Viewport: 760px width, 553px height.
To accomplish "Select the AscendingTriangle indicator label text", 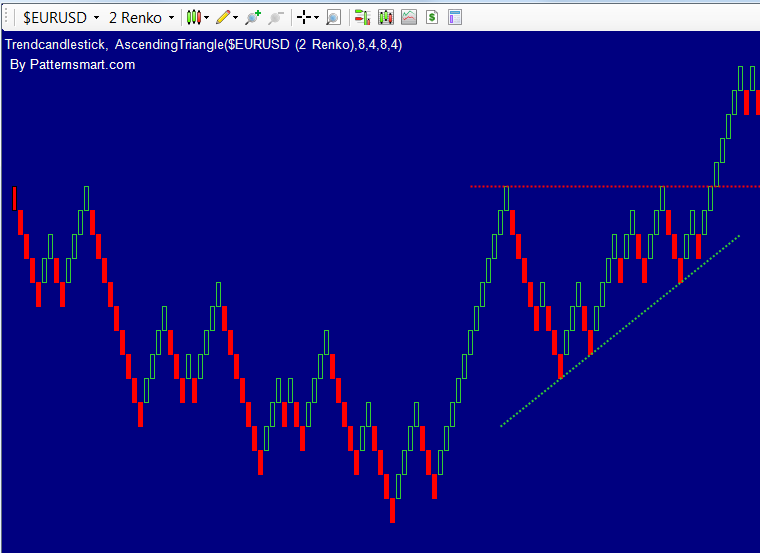I will point(258,45).
